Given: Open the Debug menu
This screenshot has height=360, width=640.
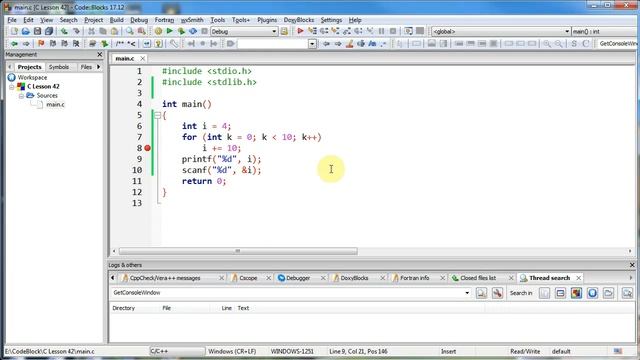Looking at the screenshot, I should pyautogui.click(x=139, y=20).
